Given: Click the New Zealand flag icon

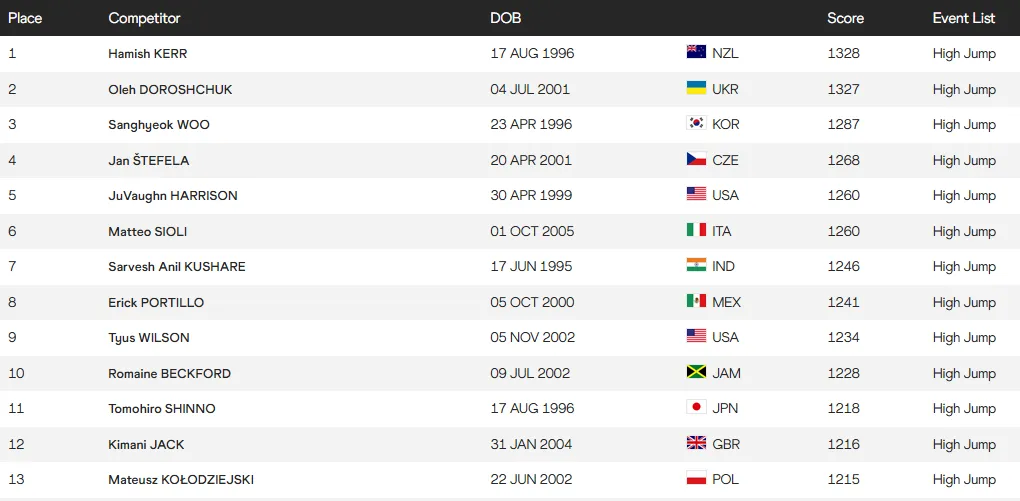Looking at the screenshot, I should coord(696,52).
